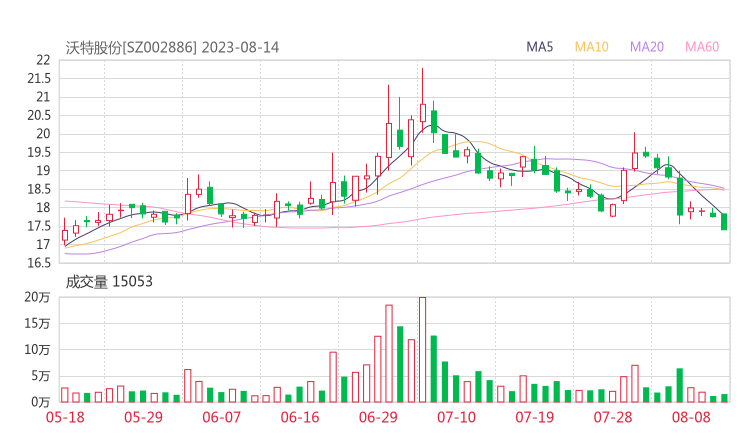Click the 20.5 price axis label
Image resolution: width=740 pixels, height=440 pixels.
(39, 115)
